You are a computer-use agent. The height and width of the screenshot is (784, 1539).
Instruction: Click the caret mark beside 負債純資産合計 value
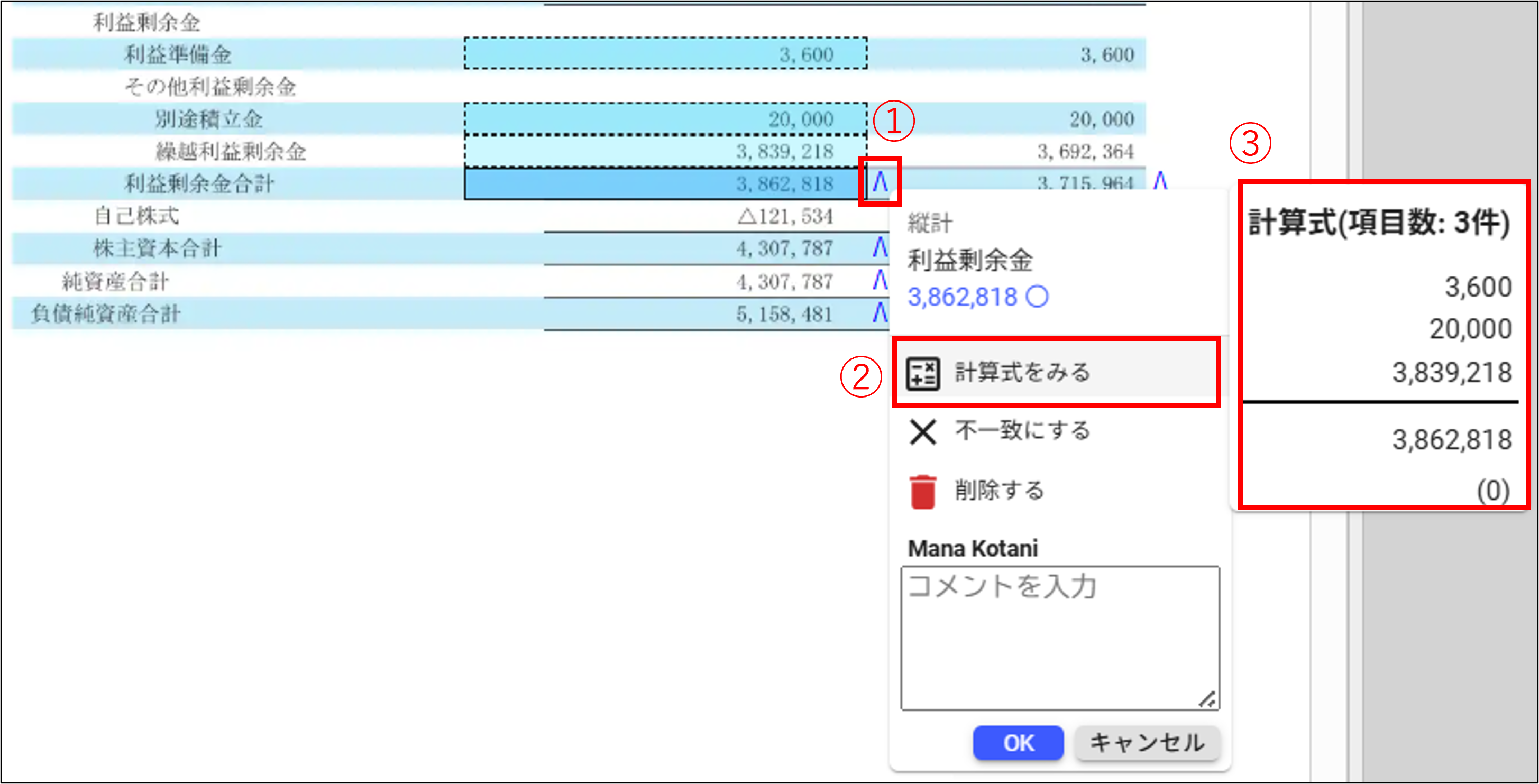880,312
